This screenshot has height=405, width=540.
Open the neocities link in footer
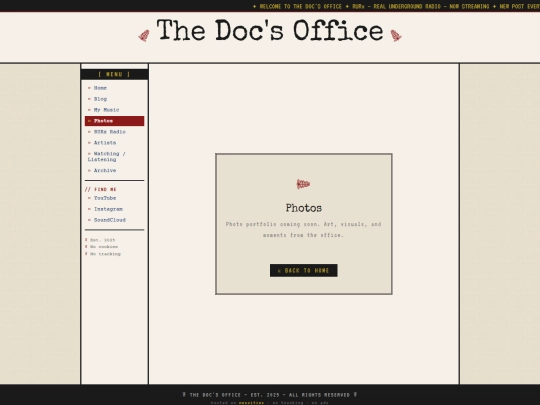click(x=251, y=403)
